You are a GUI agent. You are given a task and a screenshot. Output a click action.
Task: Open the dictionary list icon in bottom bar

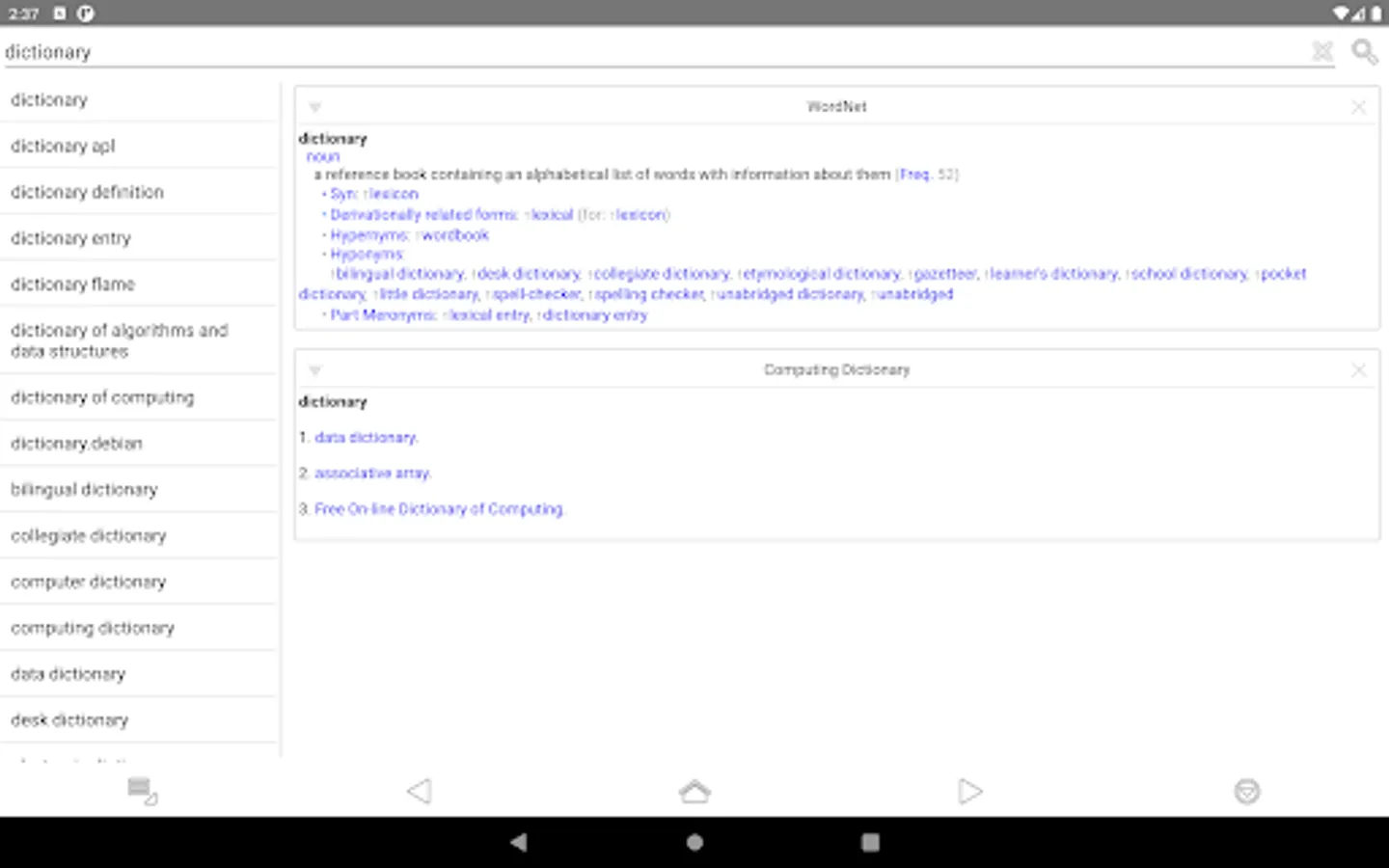[x=142, y=791]
